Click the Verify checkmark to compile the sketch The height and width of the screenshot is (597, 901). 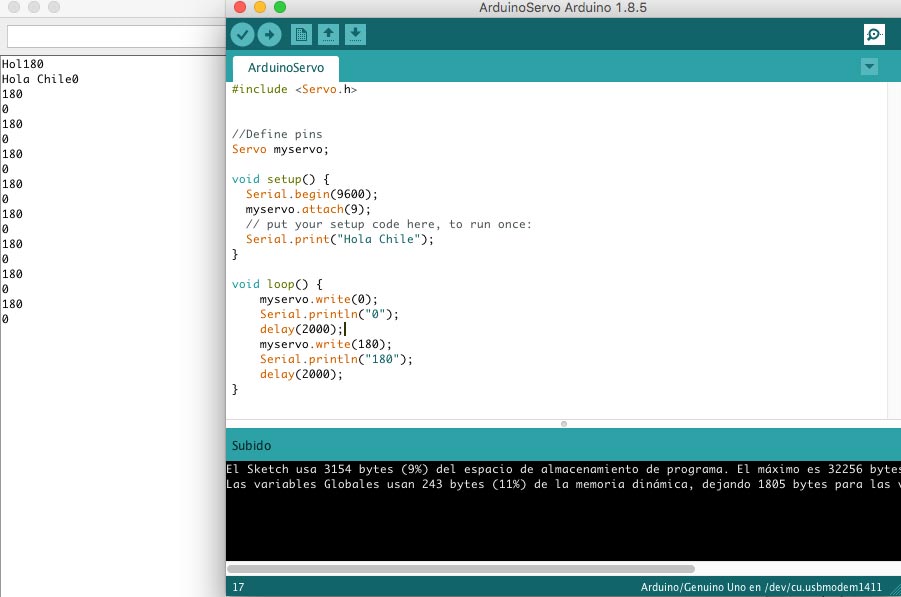(x=242, y=34)
